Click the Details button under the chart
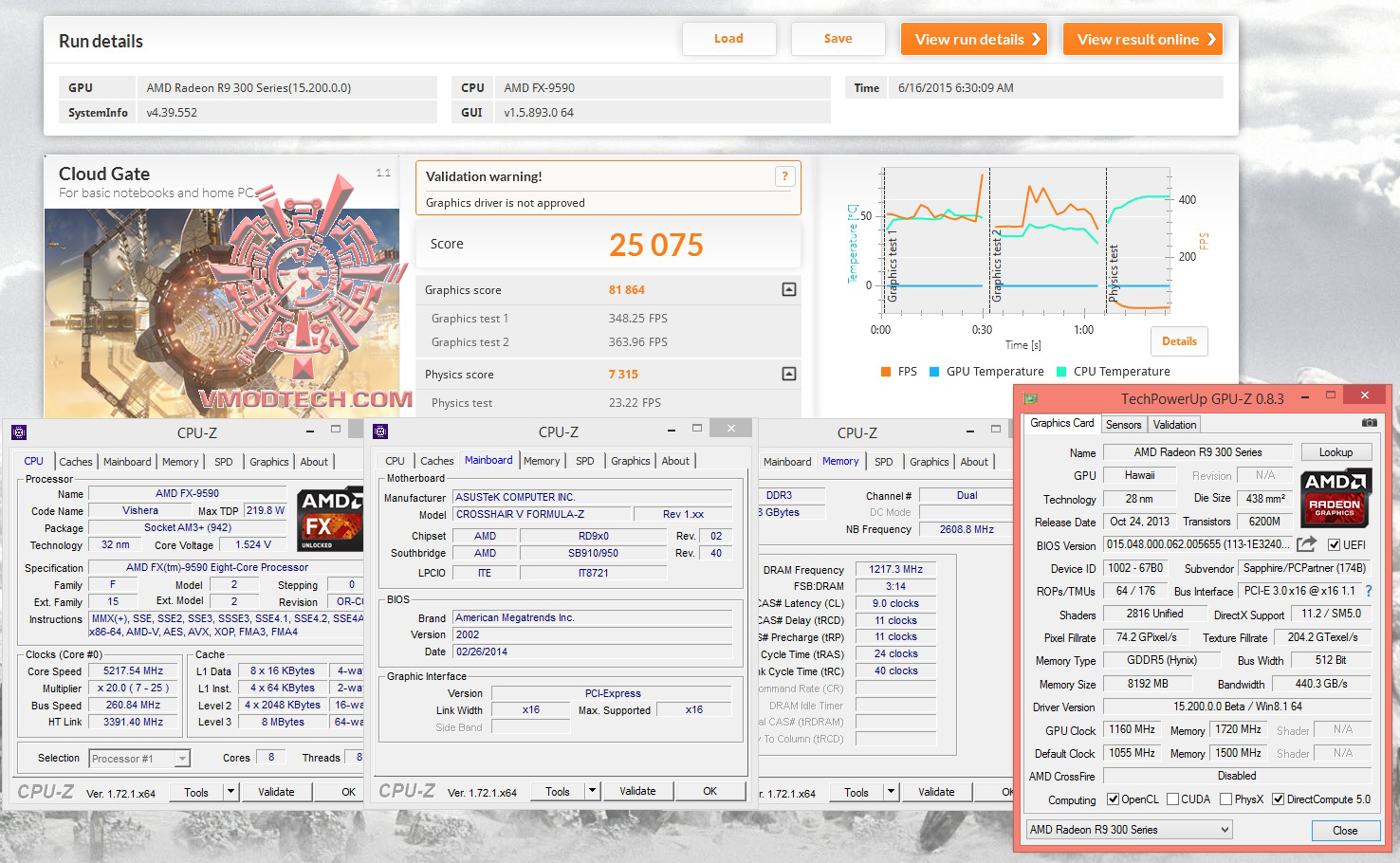The height and width of the screenshot is (863, 1400). (x=1179, y=341)
